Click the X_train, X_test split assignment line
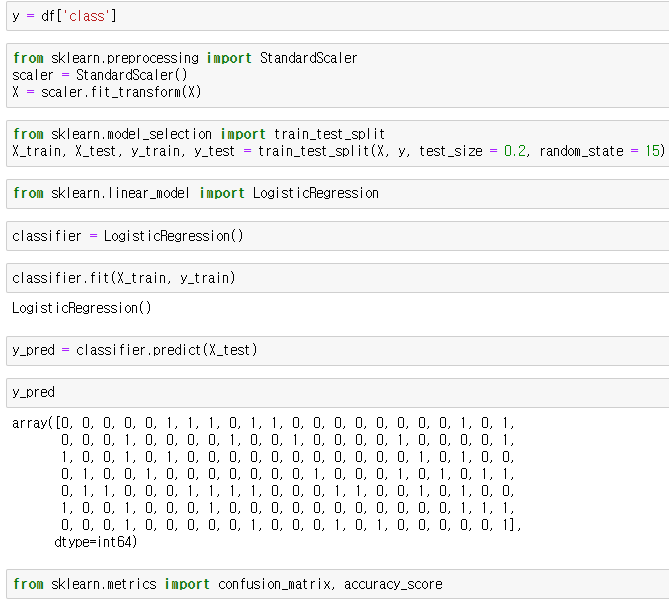 [x=339, y=151]
